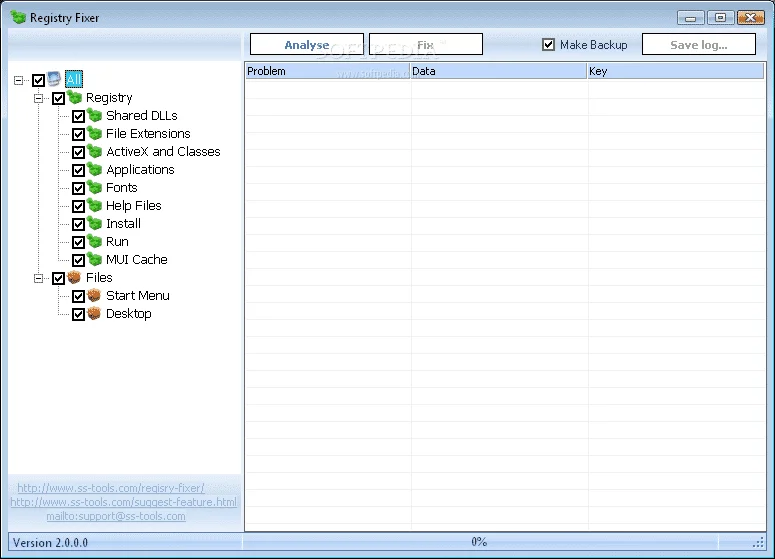Click the Help Files green cube icon
Viewport: 775px width, 559px height.
click(x=94, y=205)
